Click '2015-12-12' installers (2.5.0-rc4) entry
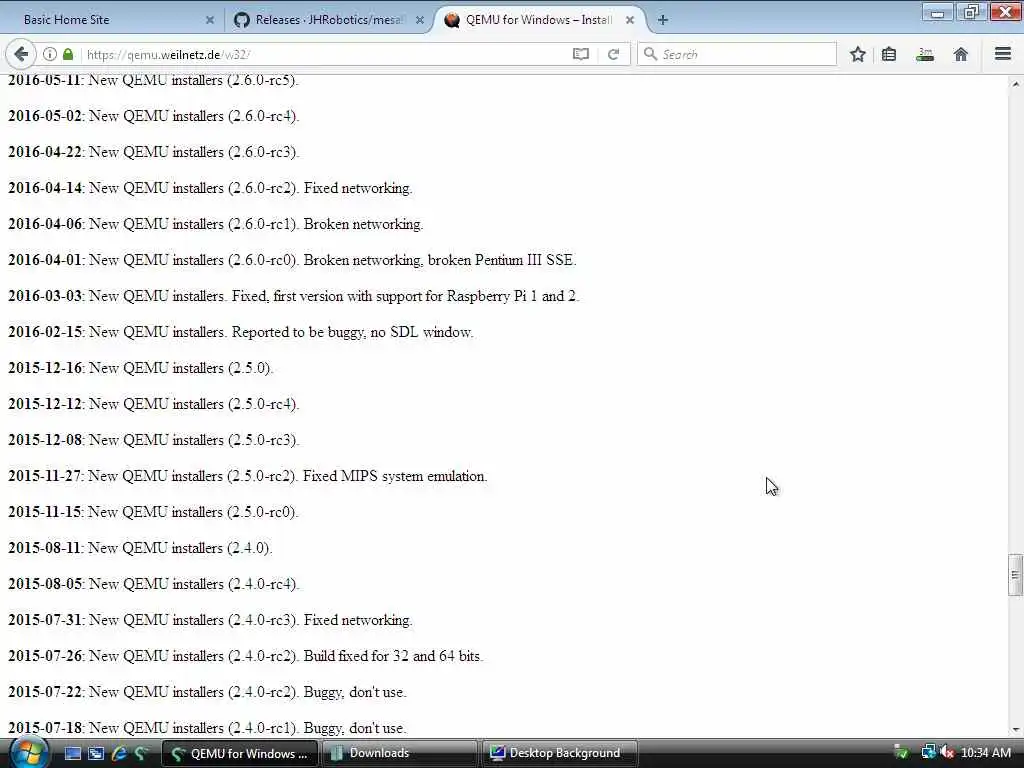Screen dimensions: 1024x768 click(x=153, y=404)
